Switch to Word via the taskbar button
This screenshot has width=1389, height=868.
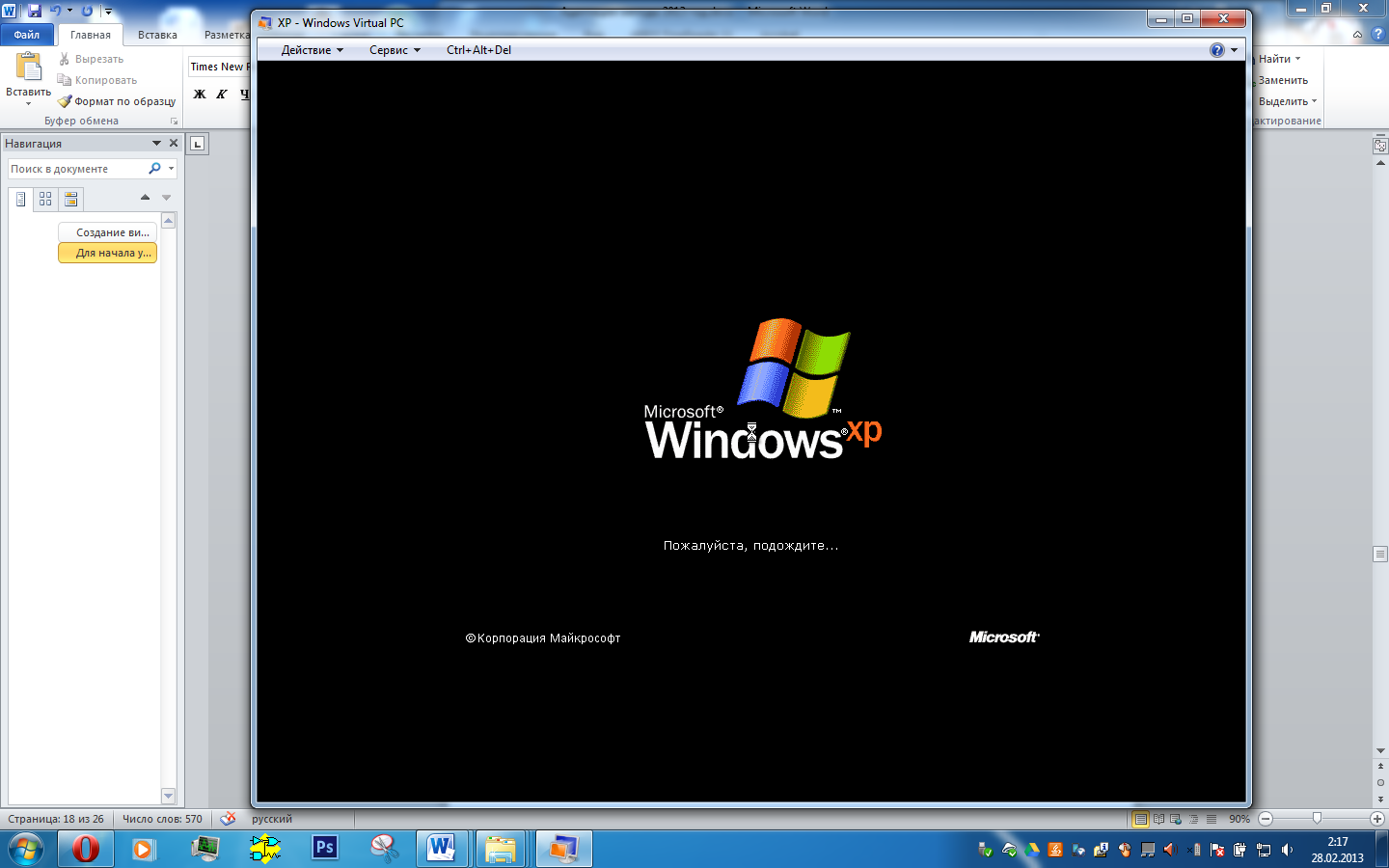(x=442, y=849)
